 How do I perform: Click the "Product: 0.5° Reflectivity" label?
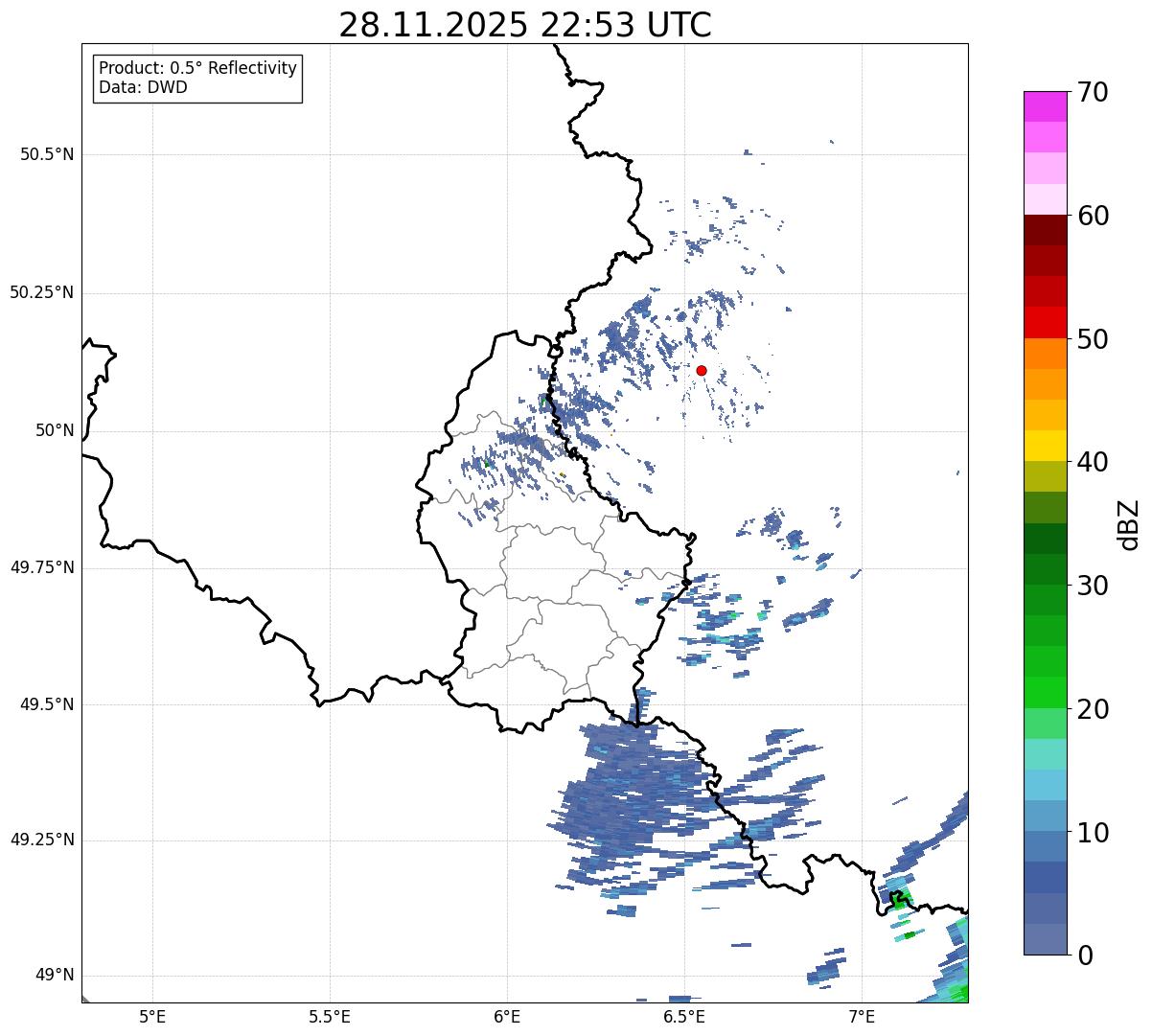[198, 69]
